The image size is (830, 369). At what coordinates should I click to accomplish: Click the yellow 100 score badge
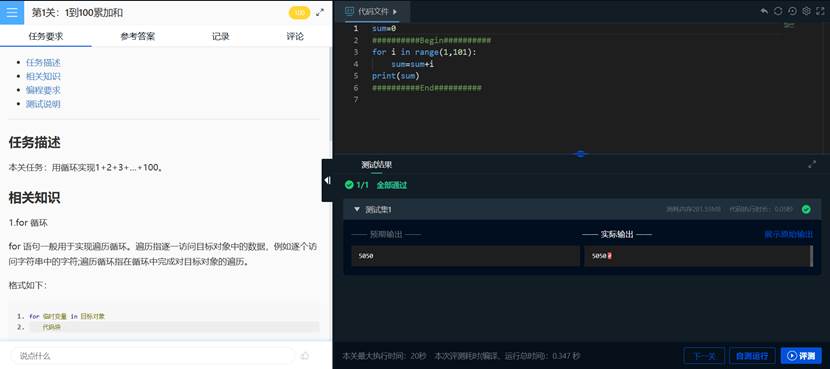coord(299,13)
